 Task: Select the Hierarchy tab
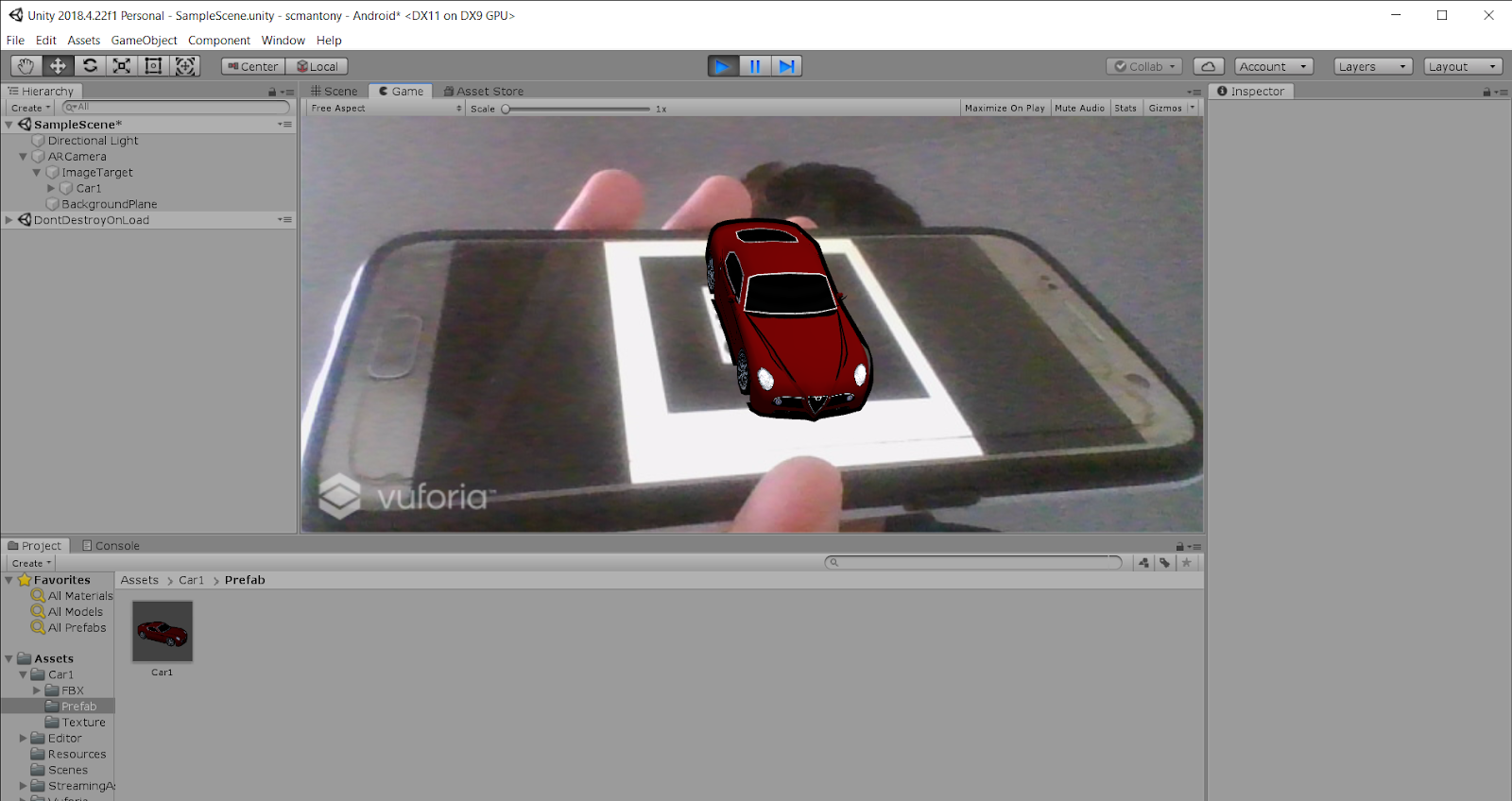click(41, 92)
